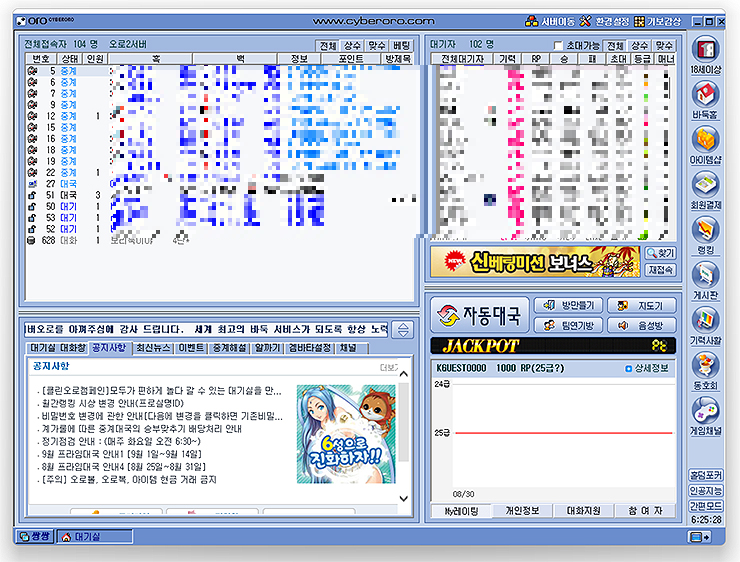Switch to the 이벤트 tab
The height and width of the screenshot is (562, 740).
click(x=191, y=348)
